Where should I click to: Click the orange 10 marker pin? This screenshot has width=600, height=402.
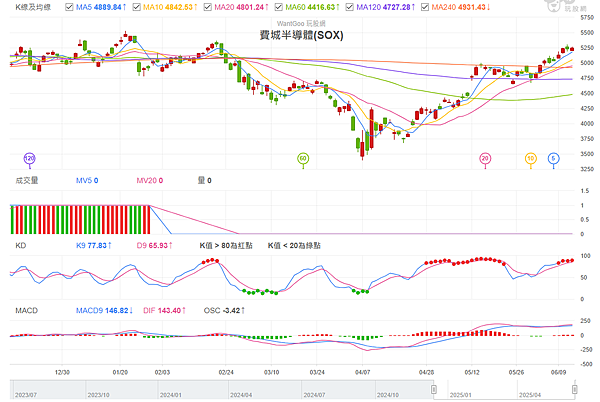[x=530, y=159]
